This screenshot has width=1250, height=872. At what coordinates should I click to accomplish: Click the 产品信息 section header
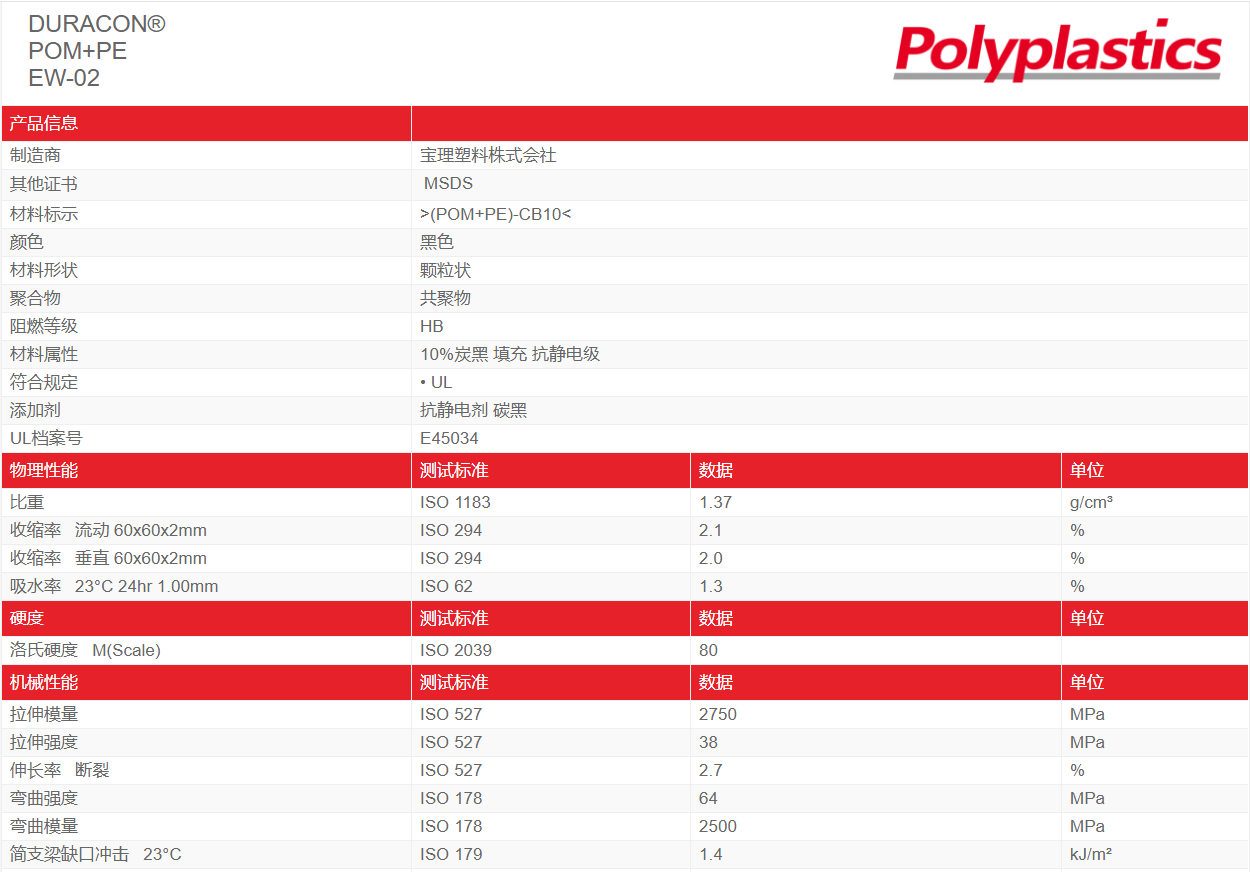(44, 124)
